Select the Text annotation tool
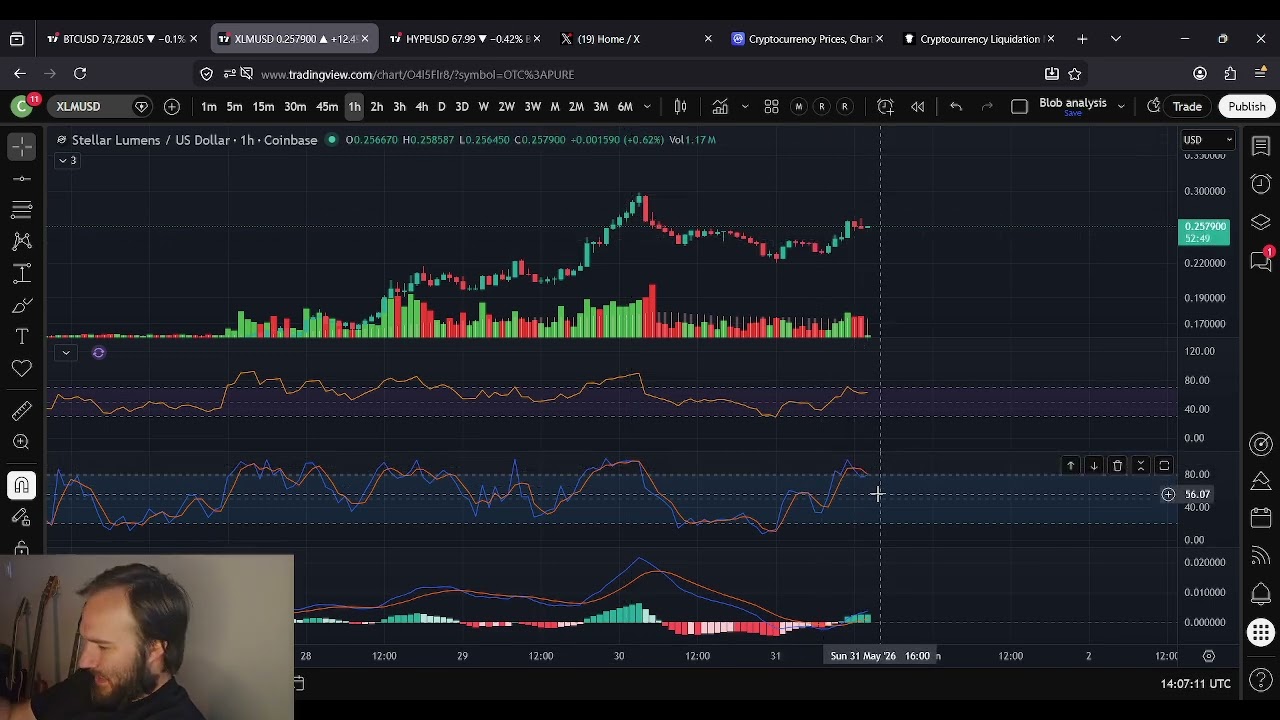Viewport: 1280px width, 720px height. point(21,337)
